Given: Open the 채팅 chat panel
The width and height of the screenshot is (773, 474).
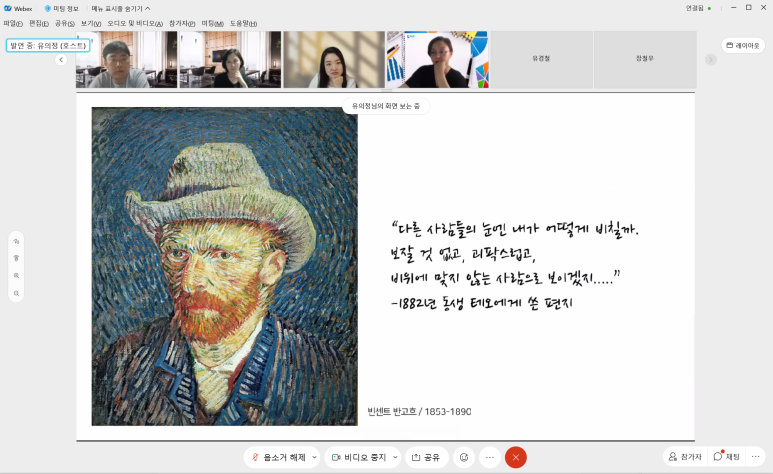Looking at the screenshot, I should point(727,457).
